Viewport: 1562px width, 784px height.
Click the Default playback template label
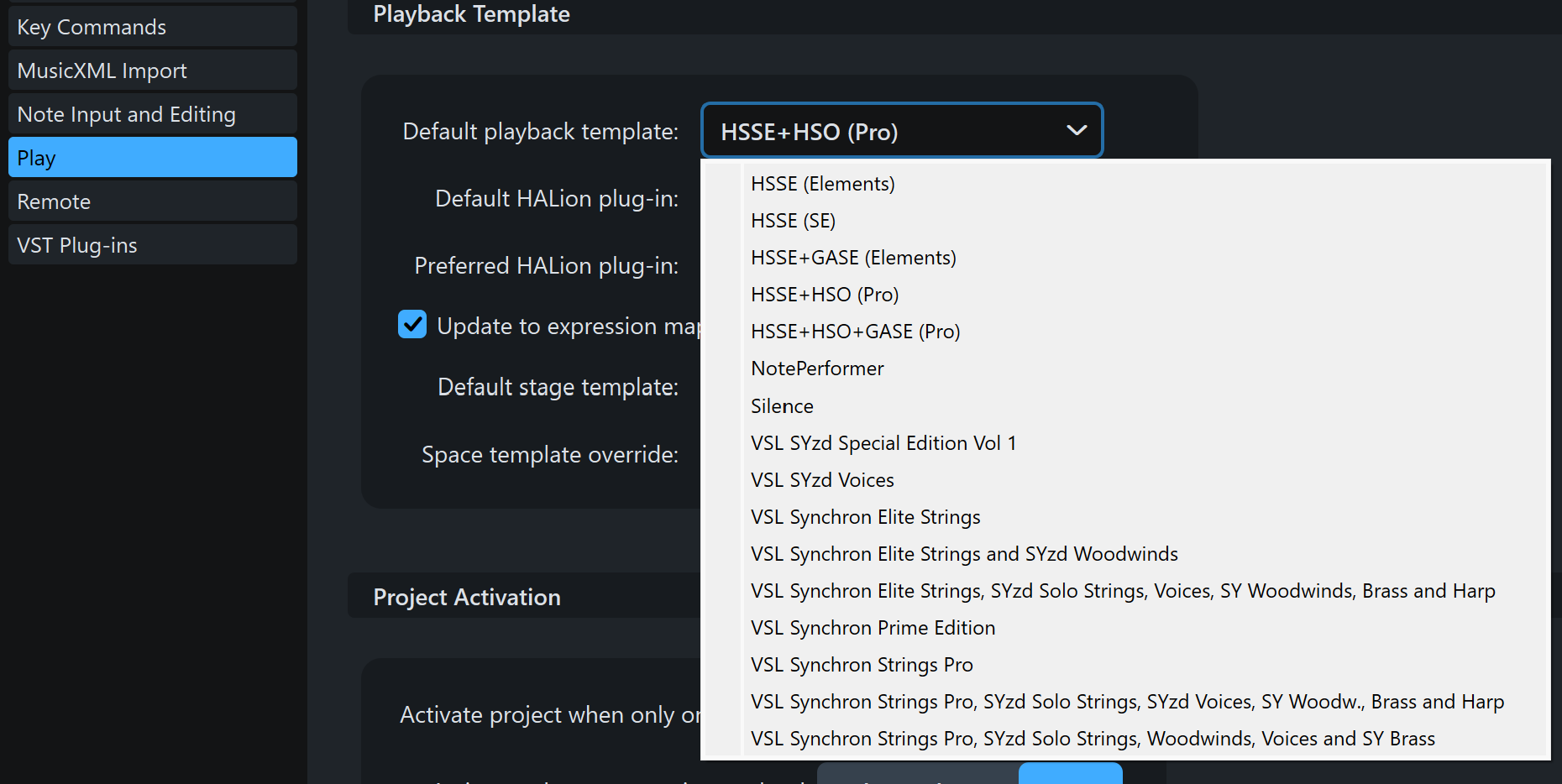click(540, 132)
